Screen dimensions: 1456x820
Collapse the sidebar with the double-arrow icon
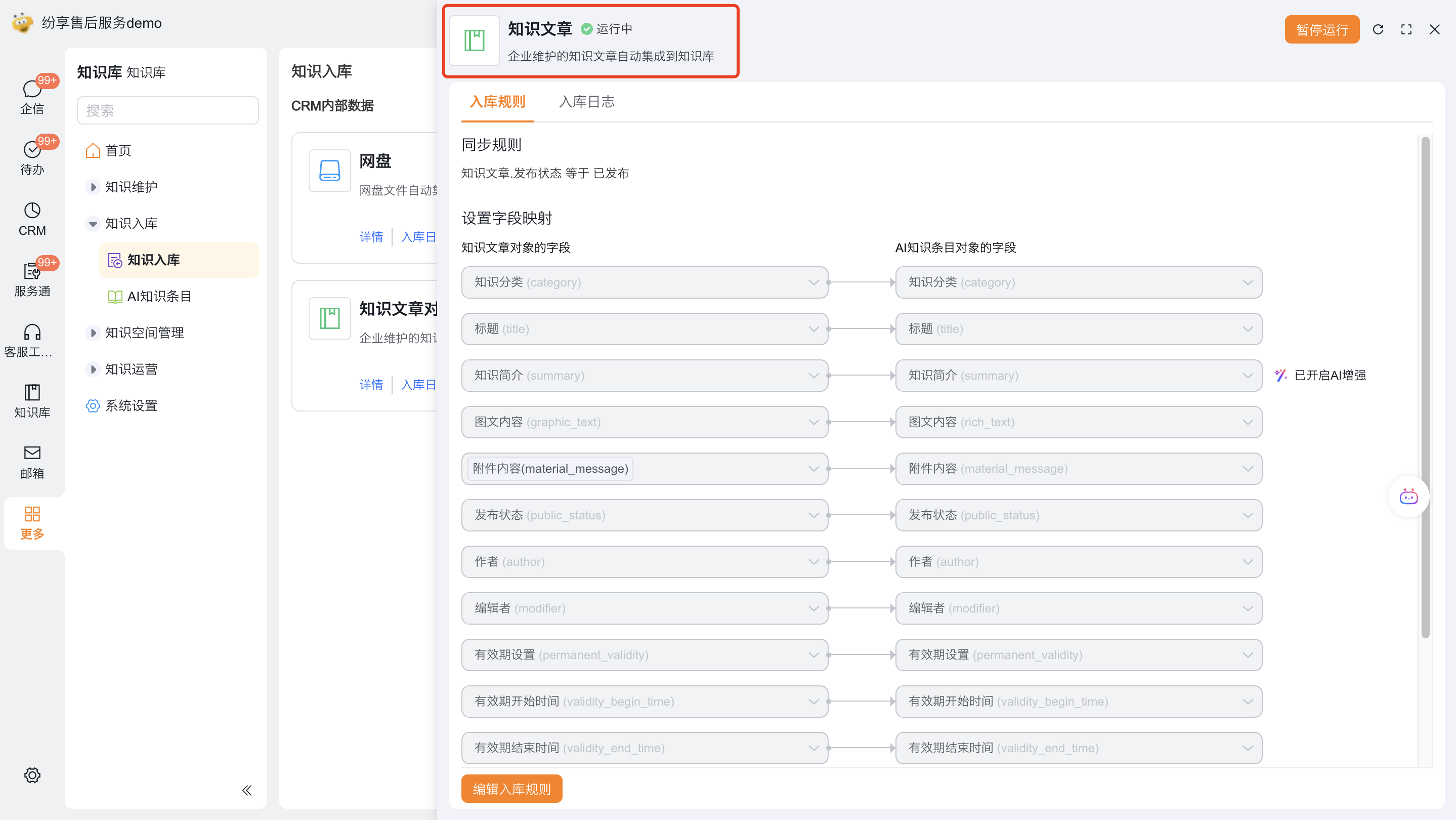click(x=246, y=790)
